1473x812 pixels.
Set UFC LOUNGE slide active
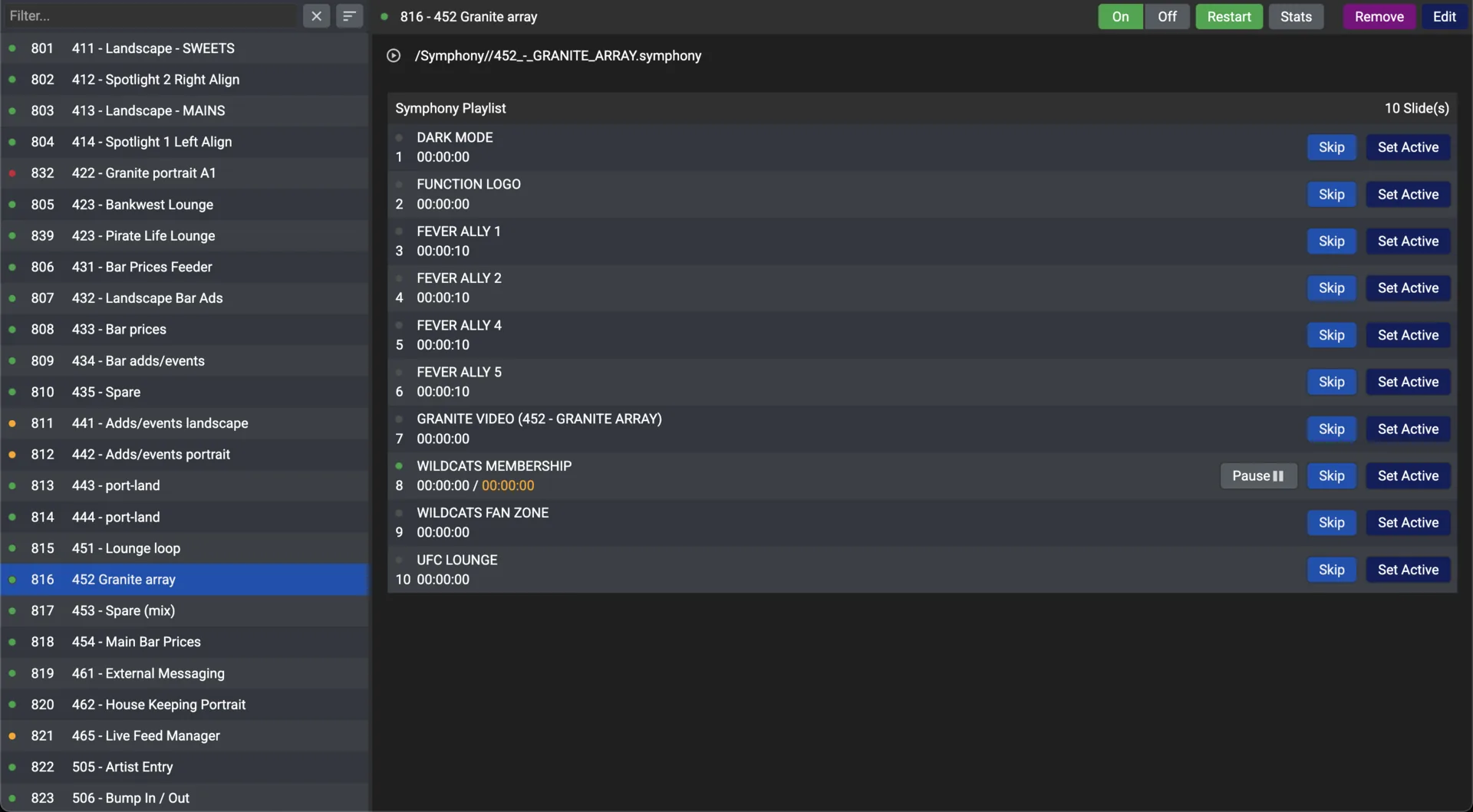coord(1408,570)
